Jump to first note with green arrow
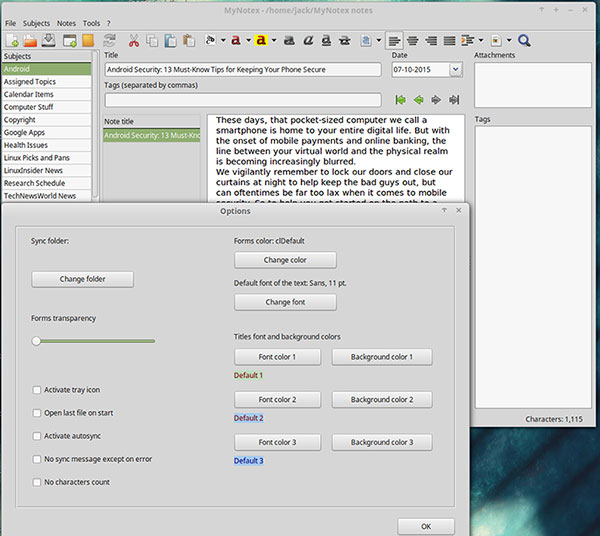Viewport: 600px width, 536px height. coord(400,100)
